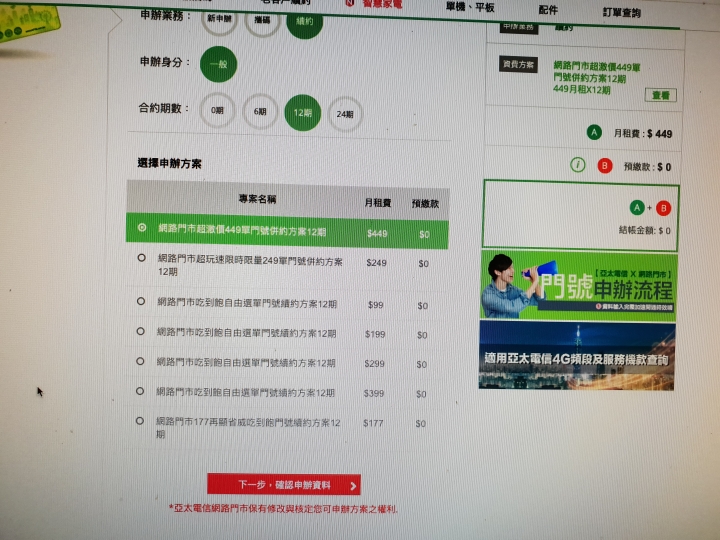The height and width of the screenshot is (540, 720).
Task: Click the green plan summary text 449月租X12期
Action: [581, 90]
